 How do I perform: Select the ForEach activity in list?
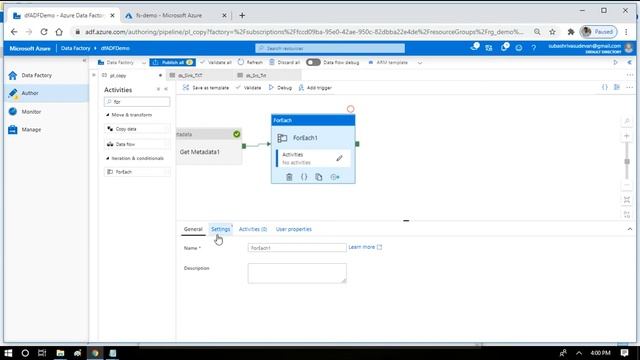click(137, 172)
